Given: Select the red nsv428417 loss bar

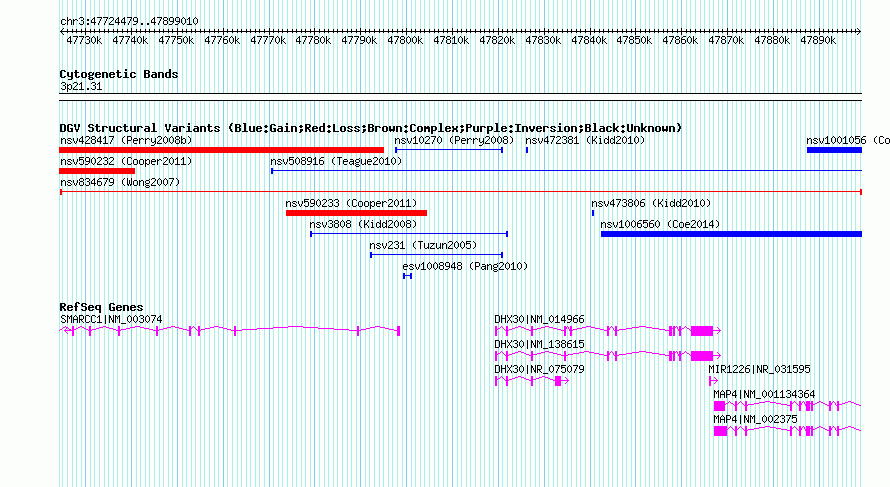Looking at the screenshot, I should click(221, 150).
